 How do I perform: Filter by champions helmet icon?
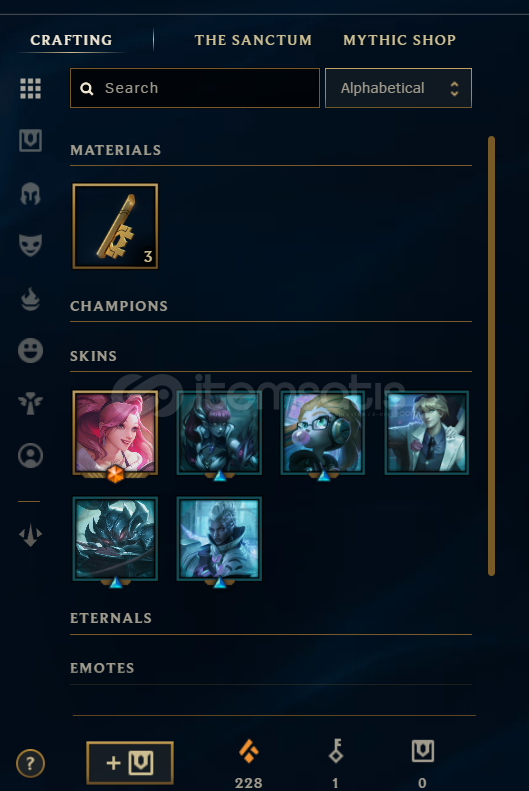30,193
